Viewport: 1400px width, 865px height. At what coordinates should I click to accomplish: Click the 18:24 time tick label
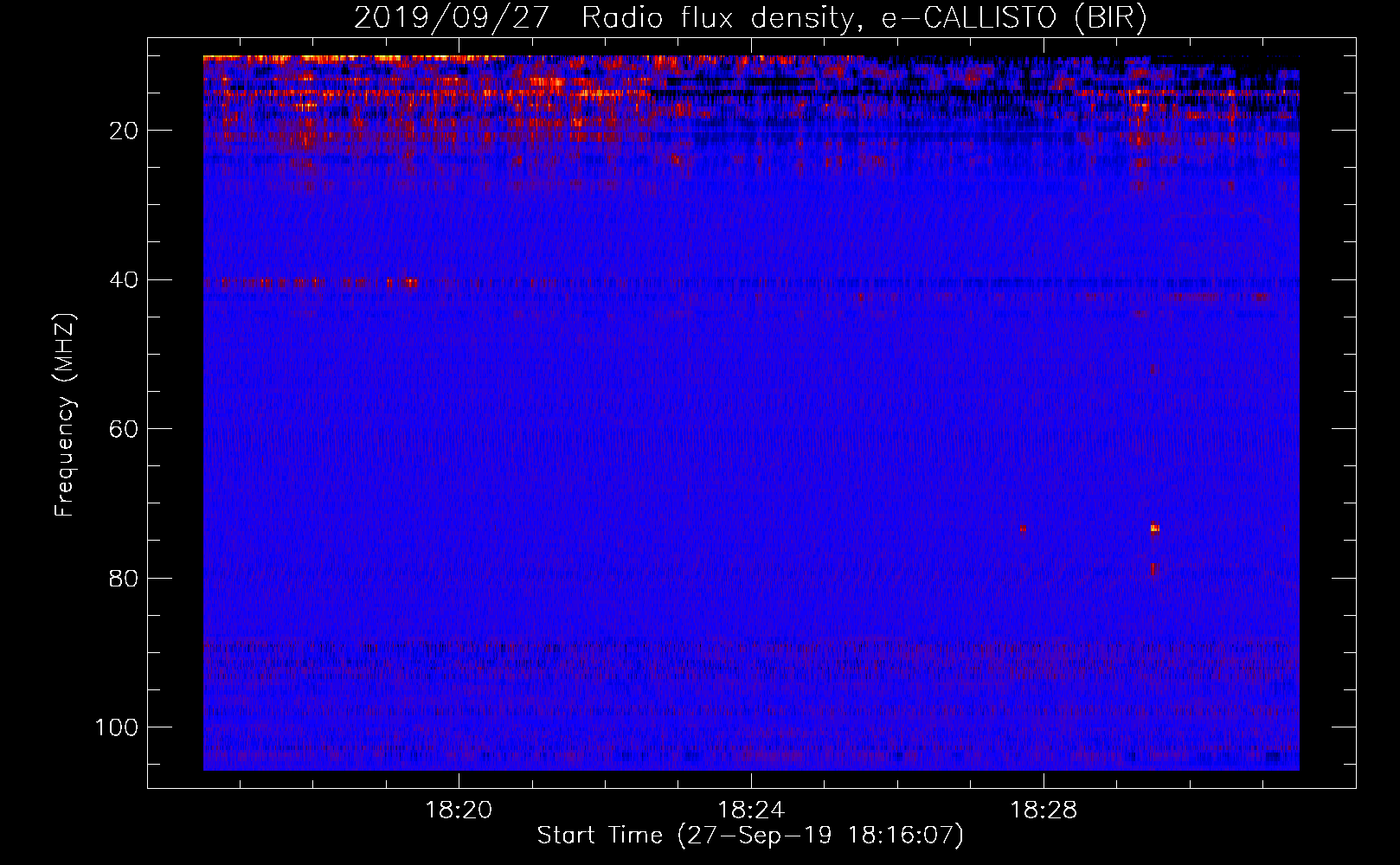click(x=751, y=811)
